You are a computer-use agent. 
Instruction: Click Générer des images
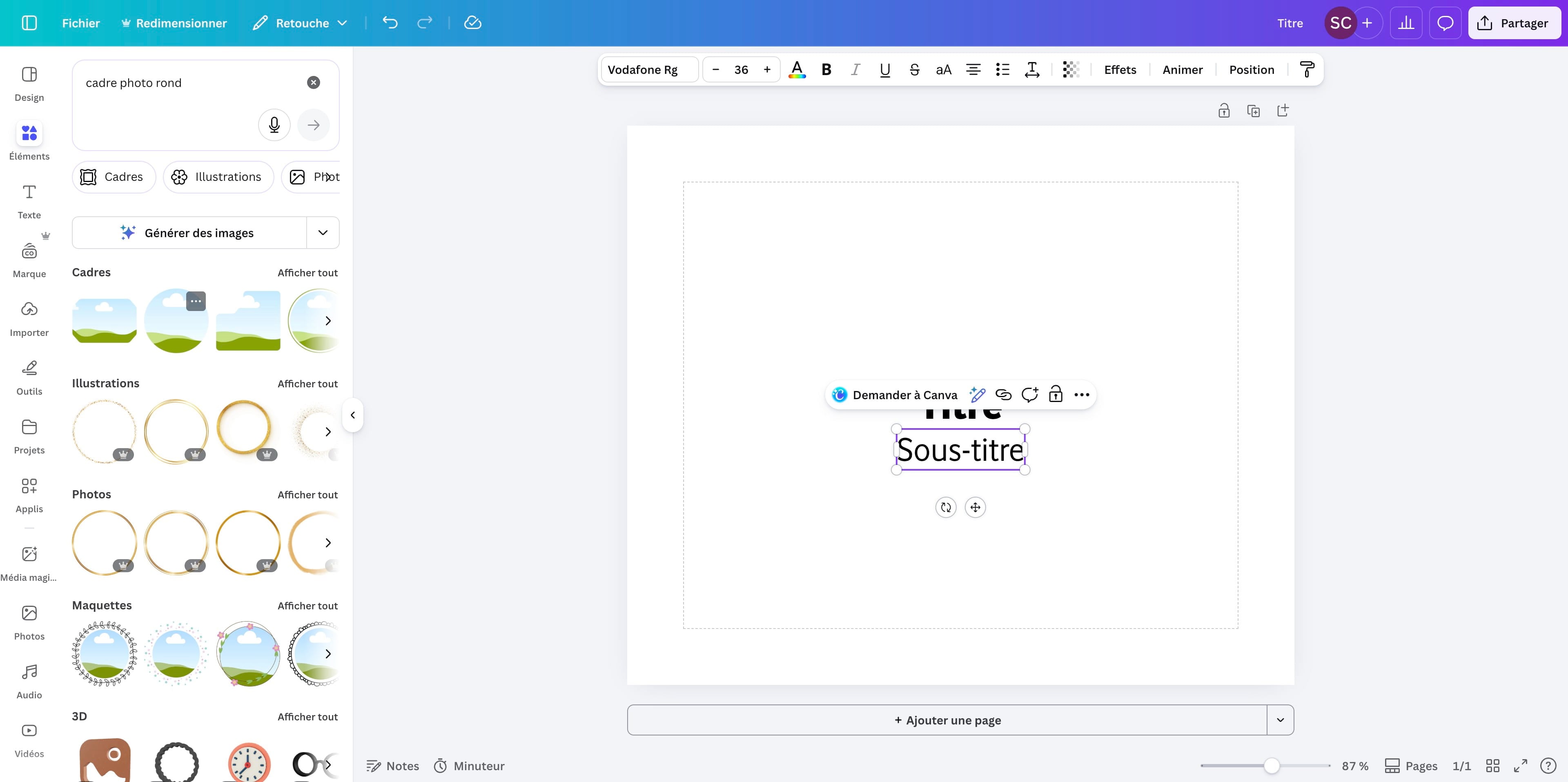point(189,233)
